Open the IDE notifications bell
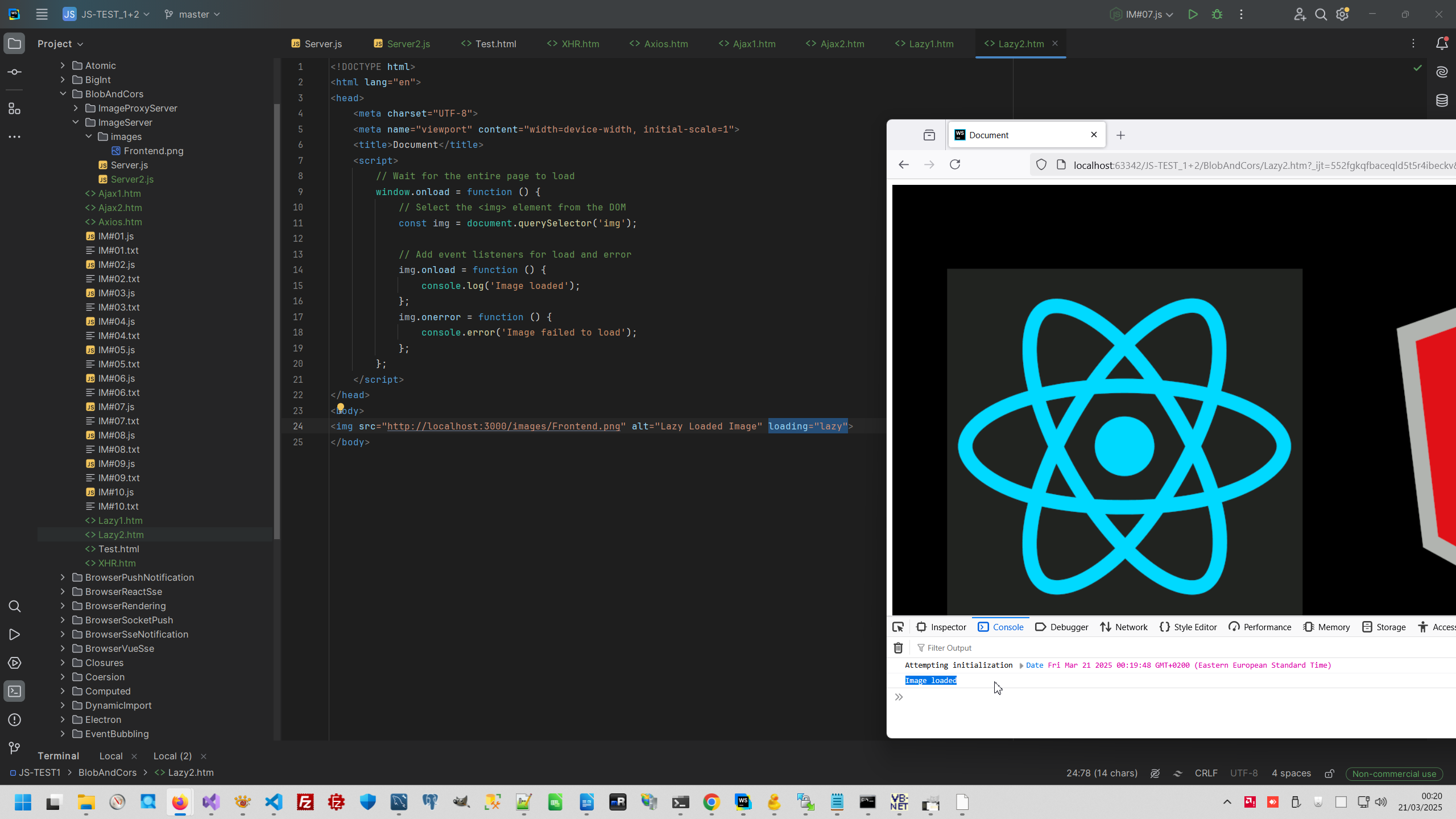1456x819 pixels. click(x=1442, y=44)
